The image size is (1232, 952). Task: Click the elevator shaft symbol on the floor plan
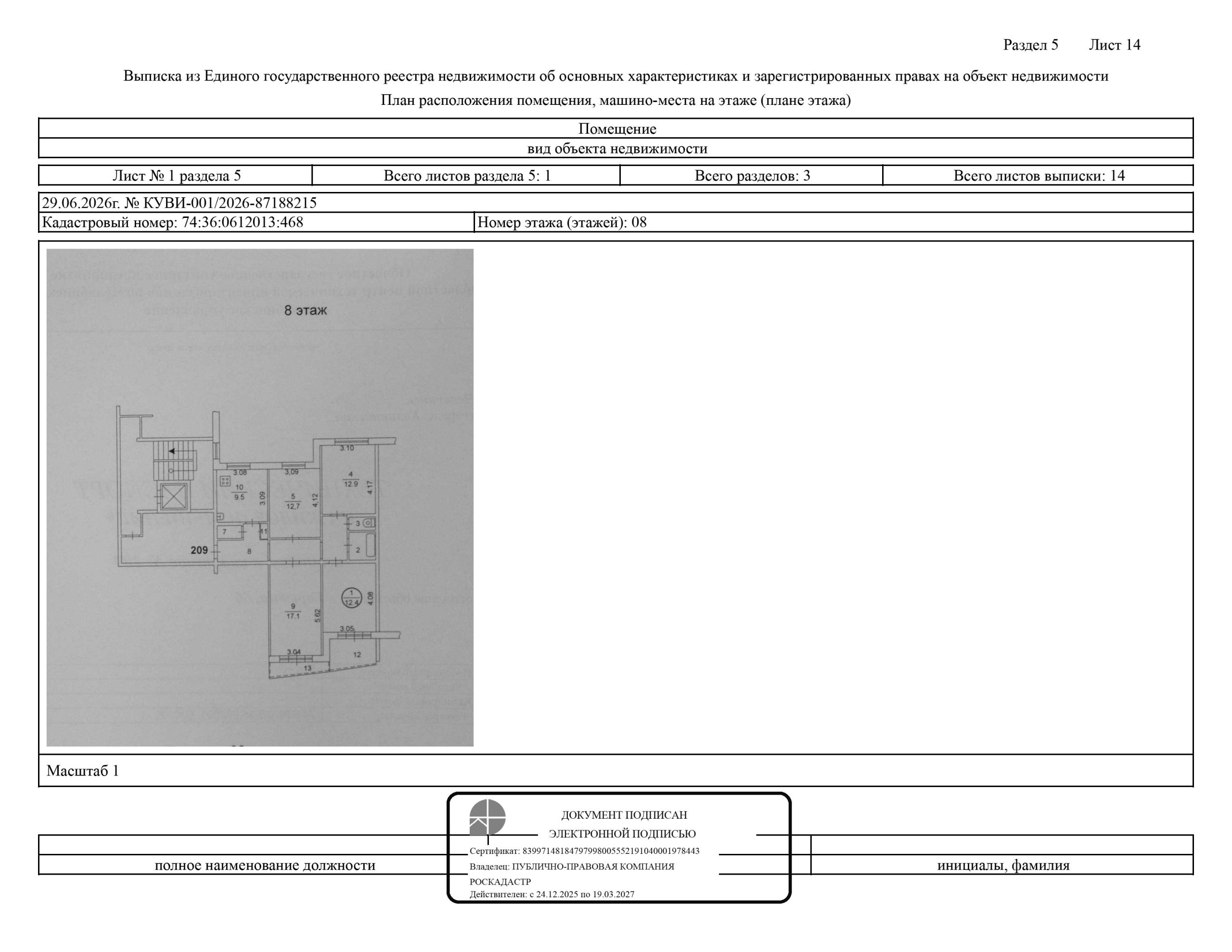(173, 496)
